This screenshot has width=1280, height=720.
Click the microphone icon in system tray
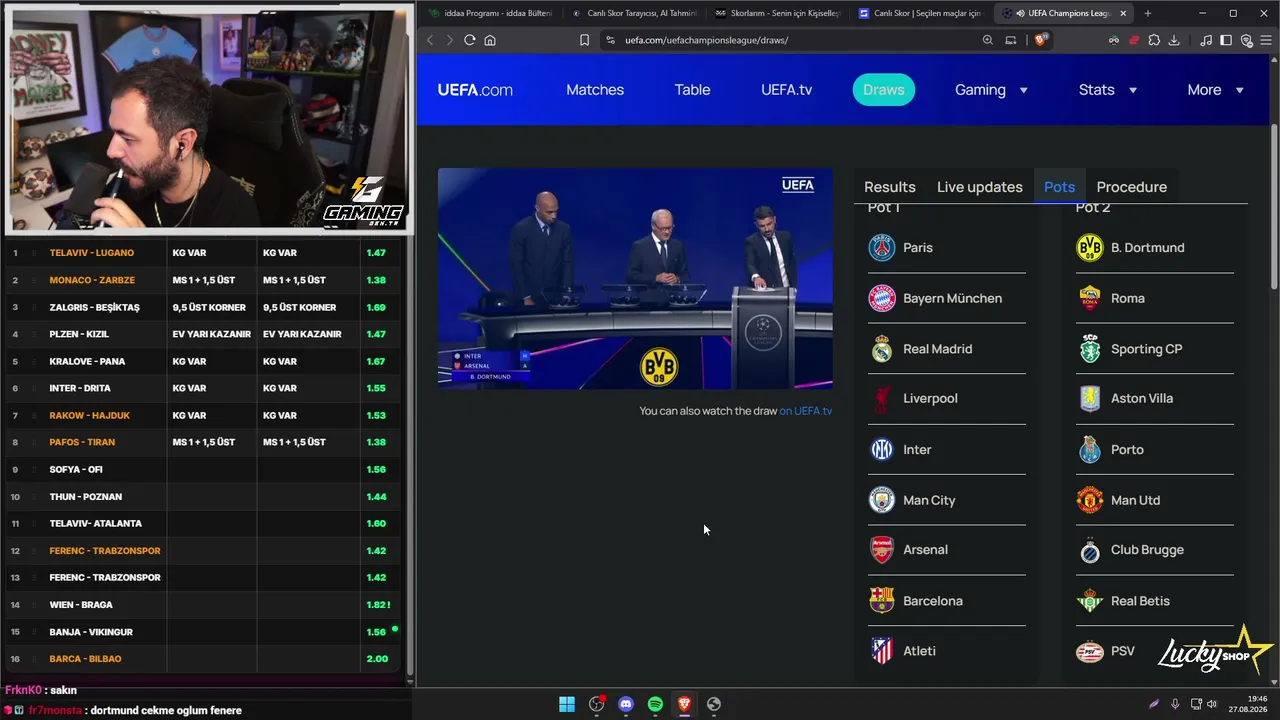pos(1175,704)
